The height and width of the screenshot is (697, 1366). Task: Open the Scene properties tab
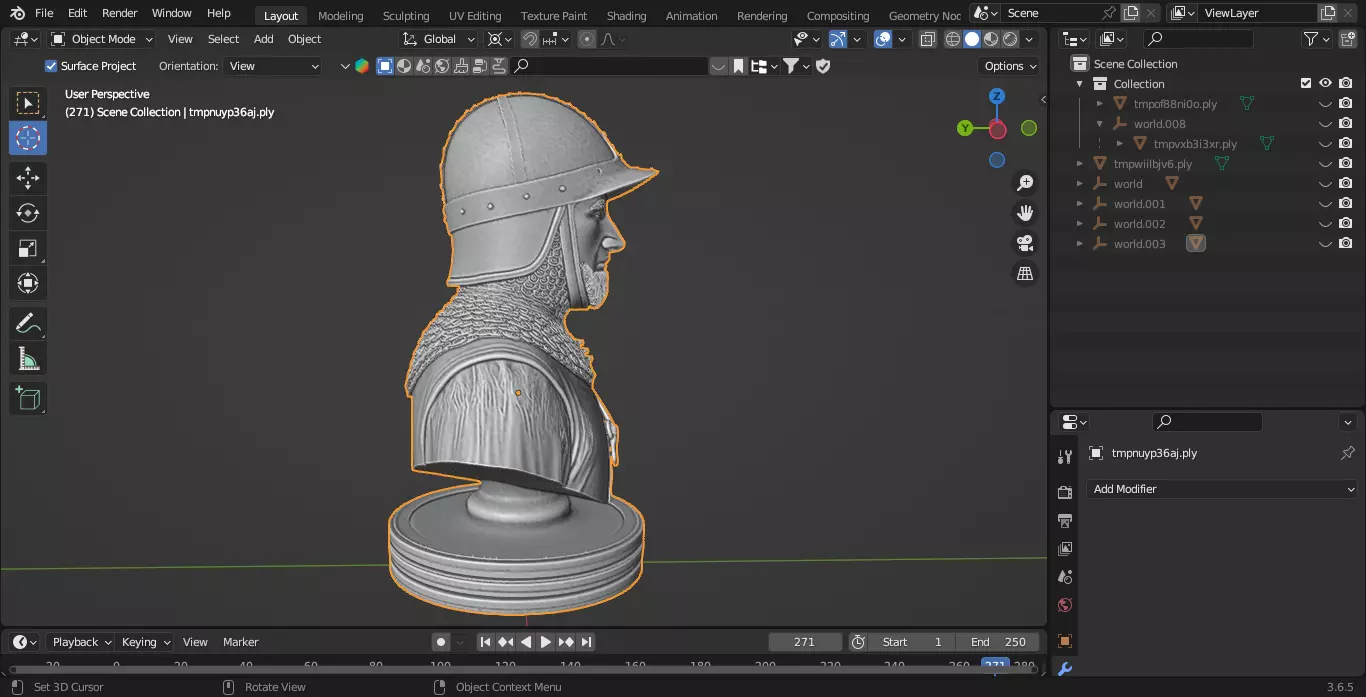pyautogui.click(x=1065, y=577)
